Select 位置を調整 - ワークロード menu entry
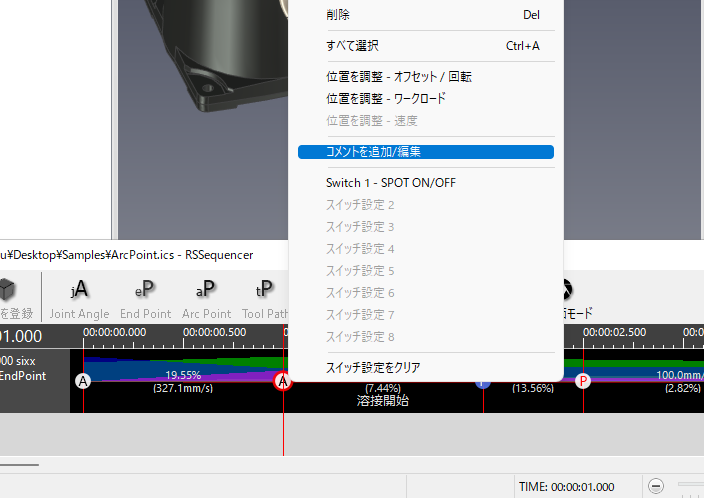The height and width of the screenshot is (498, 704). (385, 98)
